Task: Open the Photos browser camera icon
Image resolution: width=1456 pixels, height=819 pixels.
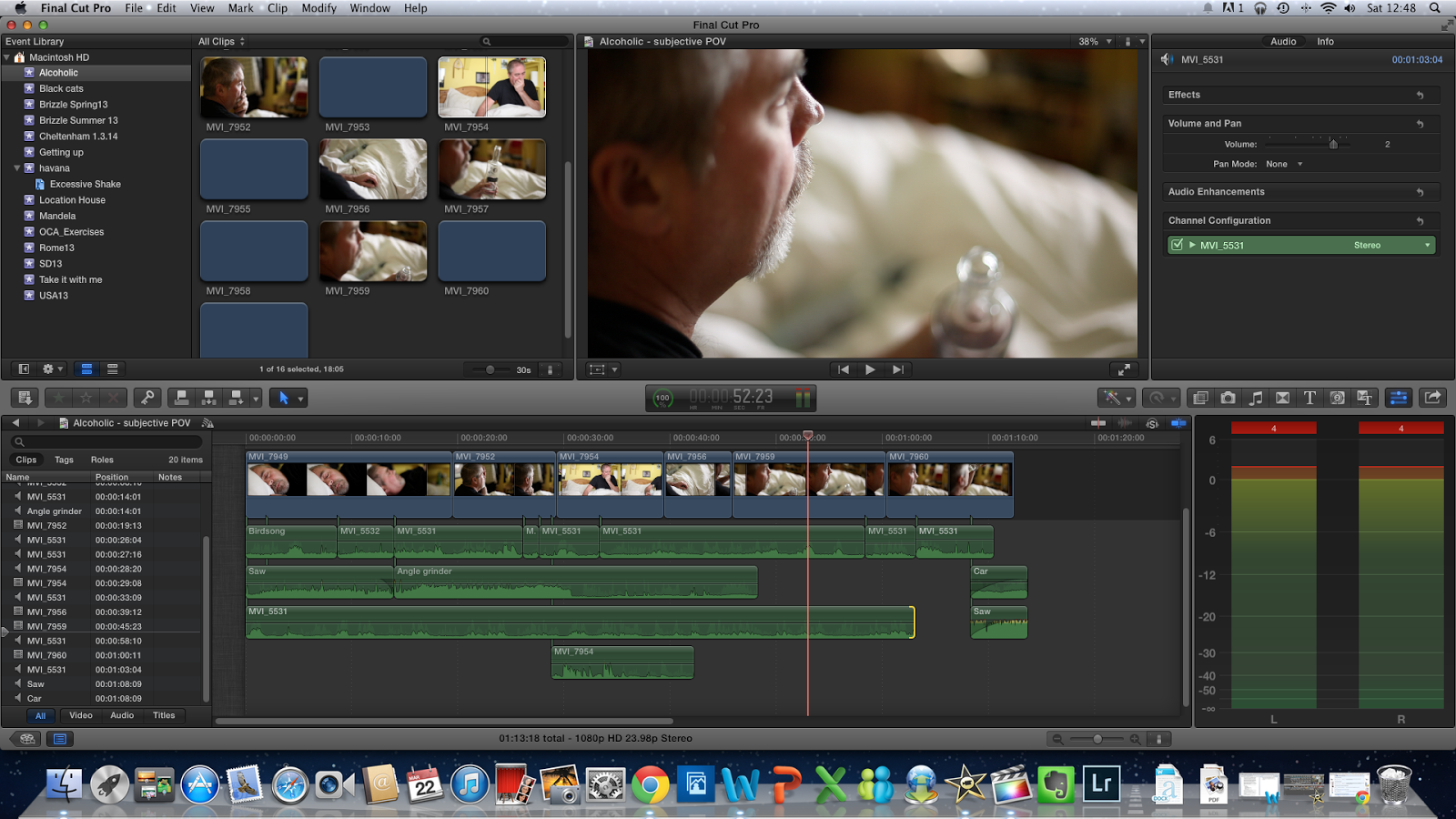Action: tap(1228, 398)
